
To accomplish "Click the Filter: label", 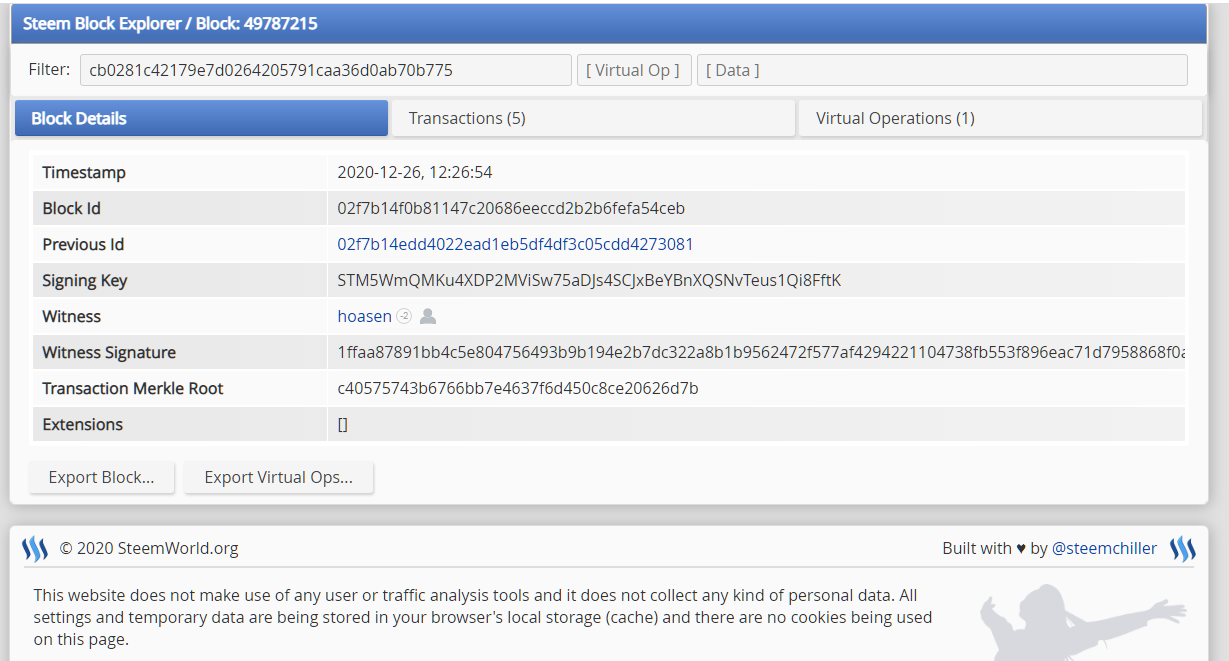I will pos(49,70).
